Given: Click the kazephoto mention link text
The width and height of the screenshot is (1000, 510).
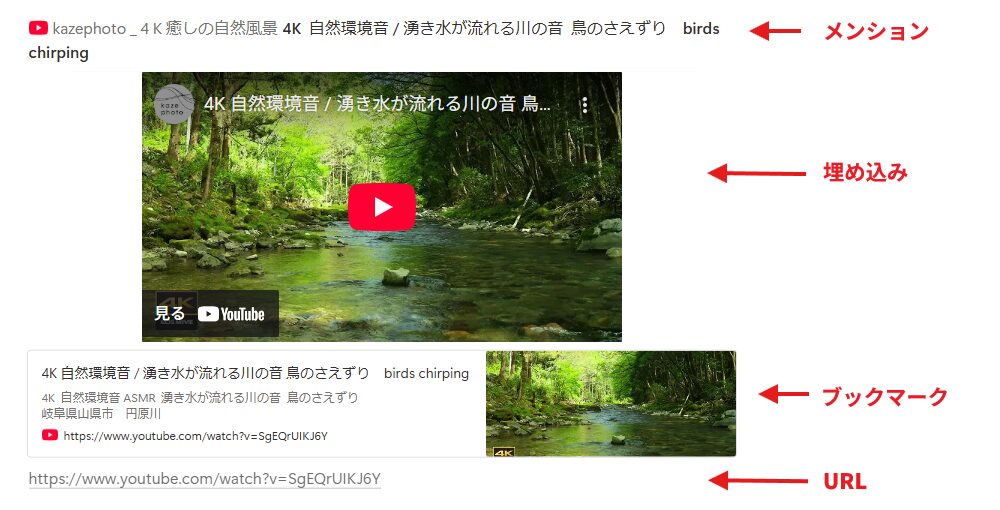Looking at the screenshot, I should (x=165, y=29).
